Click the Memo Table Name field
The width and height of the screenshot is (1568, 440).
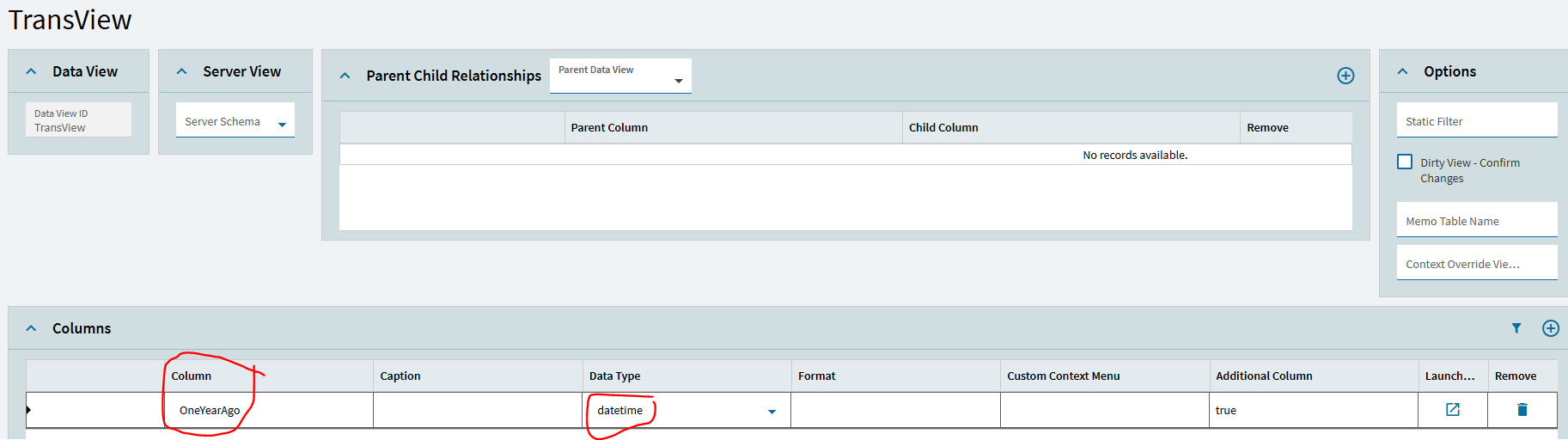1477,220
